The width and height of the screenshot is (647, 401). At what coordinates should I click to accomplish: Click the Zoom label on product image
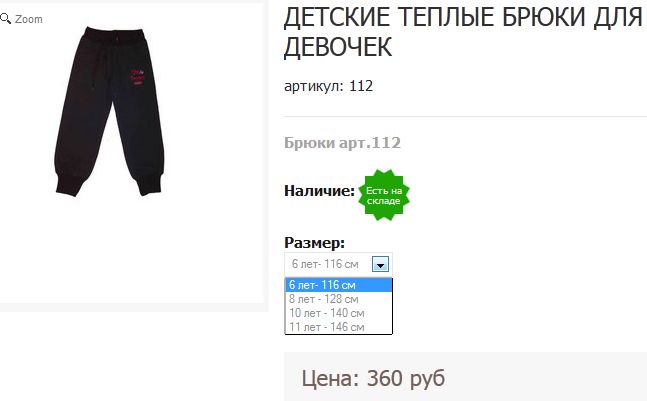28,19
